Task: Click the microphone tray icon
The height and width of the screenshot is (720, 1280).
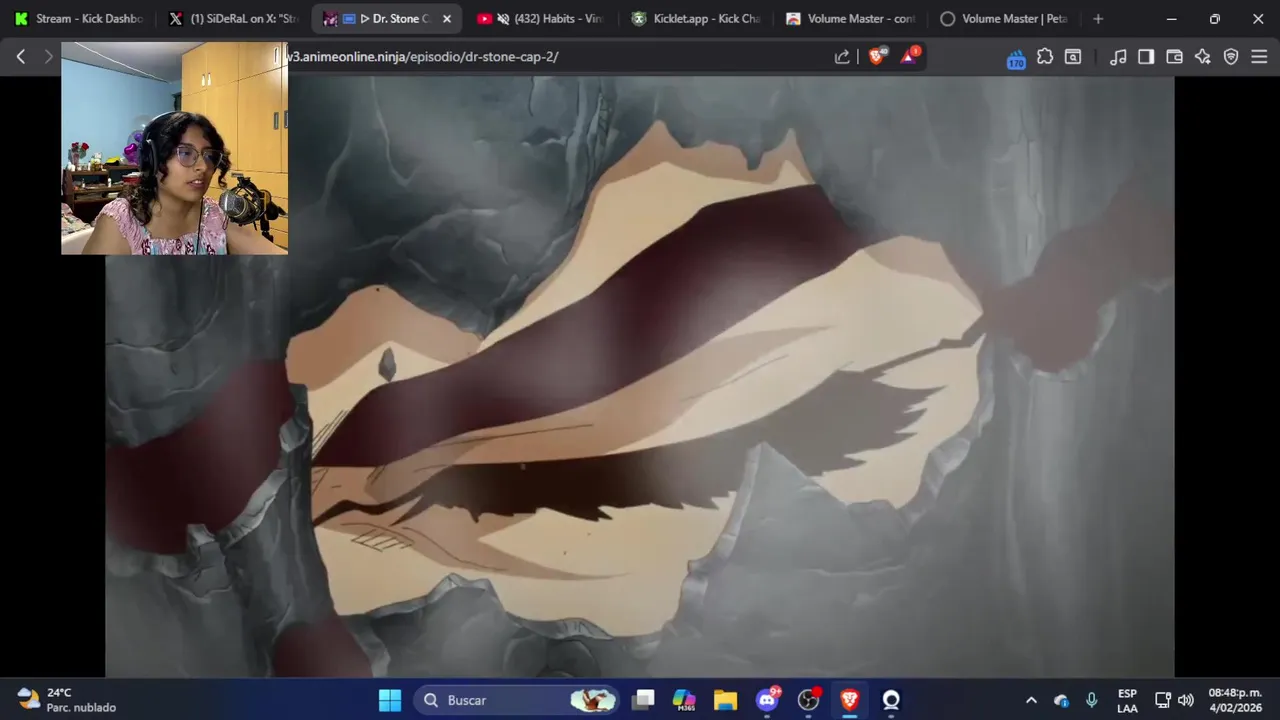Action: pyautogui.click(x=1091, y=700)
